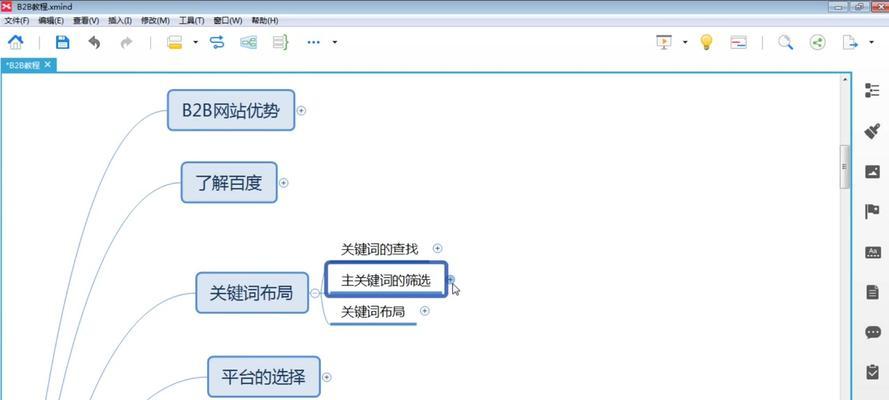Start presentation mode icon
Viewport: 889px width, 400px height.
coord(664,42)
